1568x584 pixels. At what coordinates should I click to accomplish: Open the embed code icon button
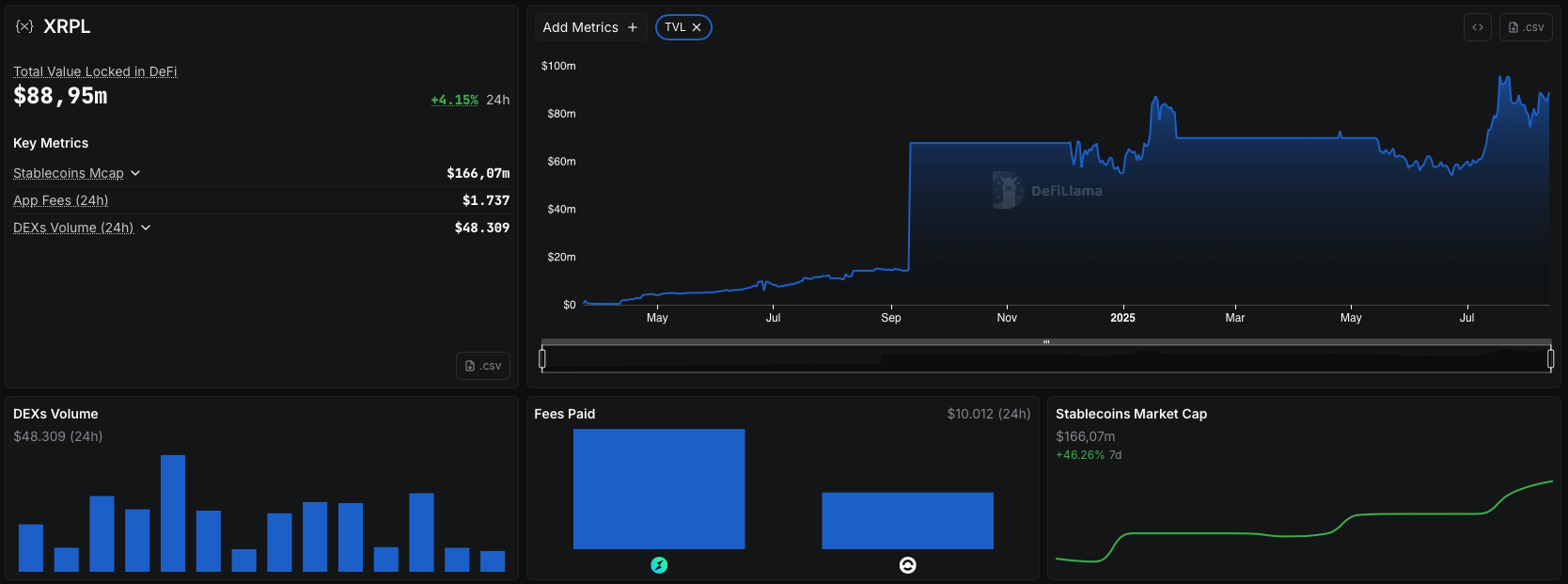(x=1478, y=27)
